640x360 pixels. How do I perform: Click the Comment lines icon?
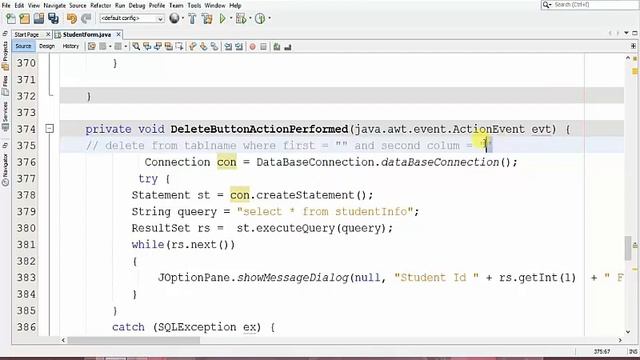coord(277,47)
